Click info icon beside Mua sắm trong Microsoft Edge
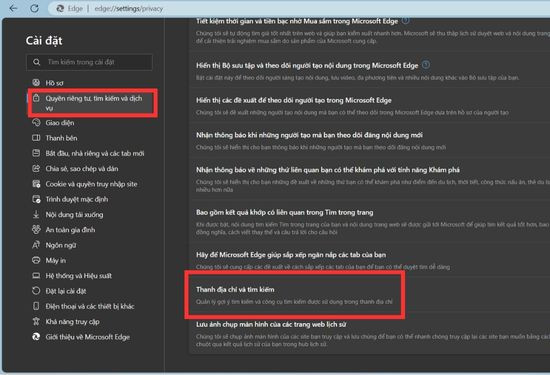This screenshot has width=550, height=375. coord(405,21)
